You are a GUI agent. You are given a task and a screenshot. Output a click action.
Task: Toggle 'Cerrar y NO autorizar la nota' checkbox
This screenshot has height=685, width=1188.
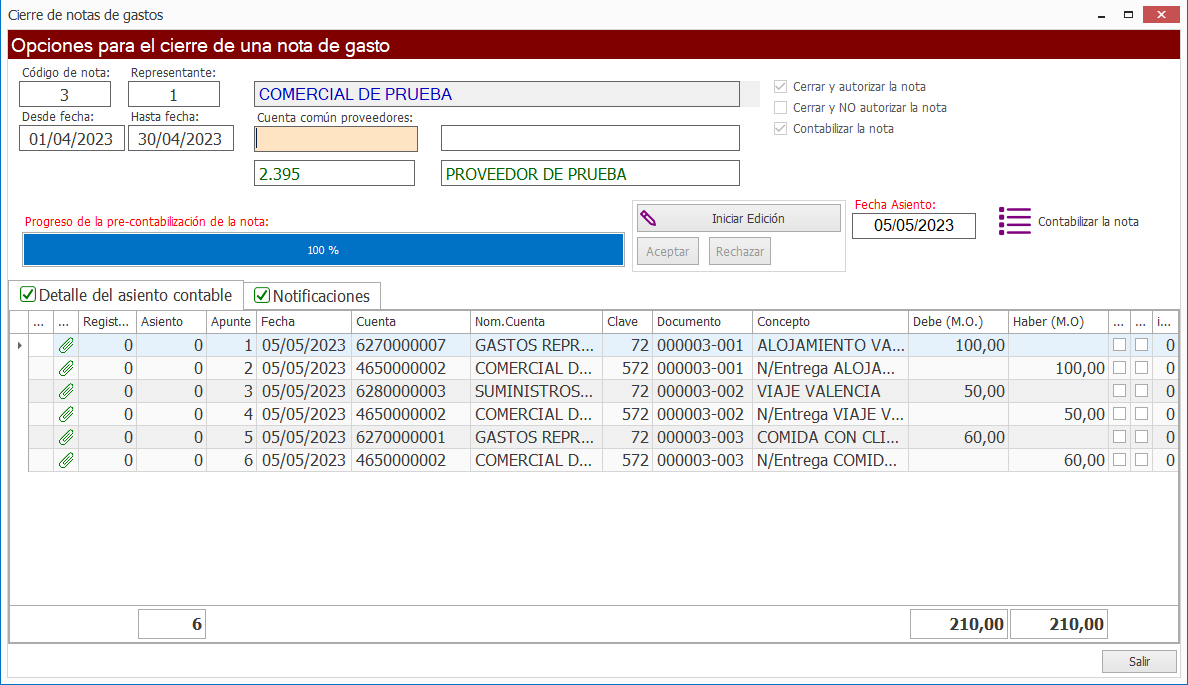click(782, 108)
